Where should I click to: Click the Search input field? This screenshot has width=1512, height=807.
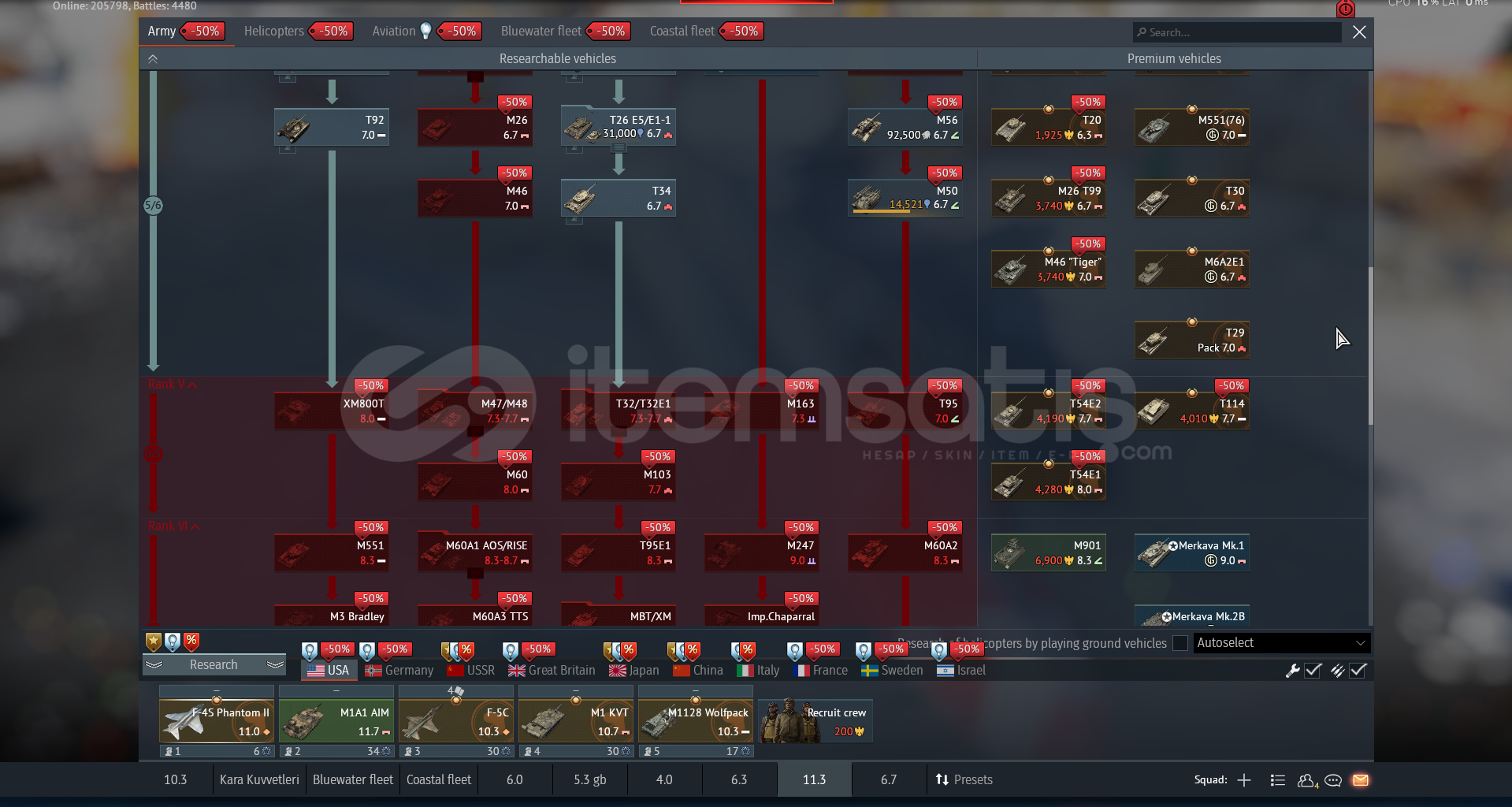pos(1237,32)
